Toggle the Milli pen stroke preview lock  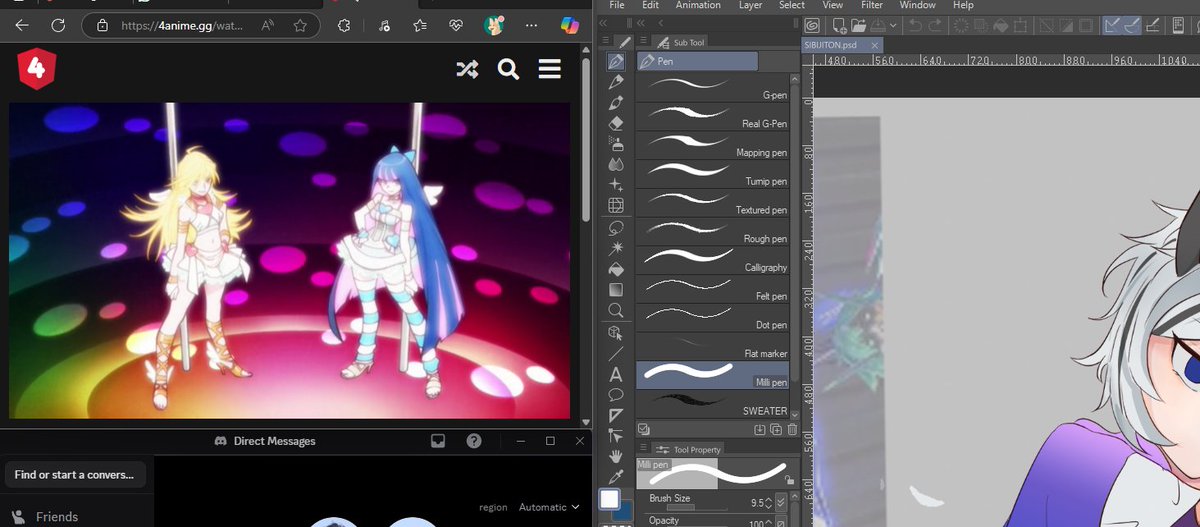point(791,480)
